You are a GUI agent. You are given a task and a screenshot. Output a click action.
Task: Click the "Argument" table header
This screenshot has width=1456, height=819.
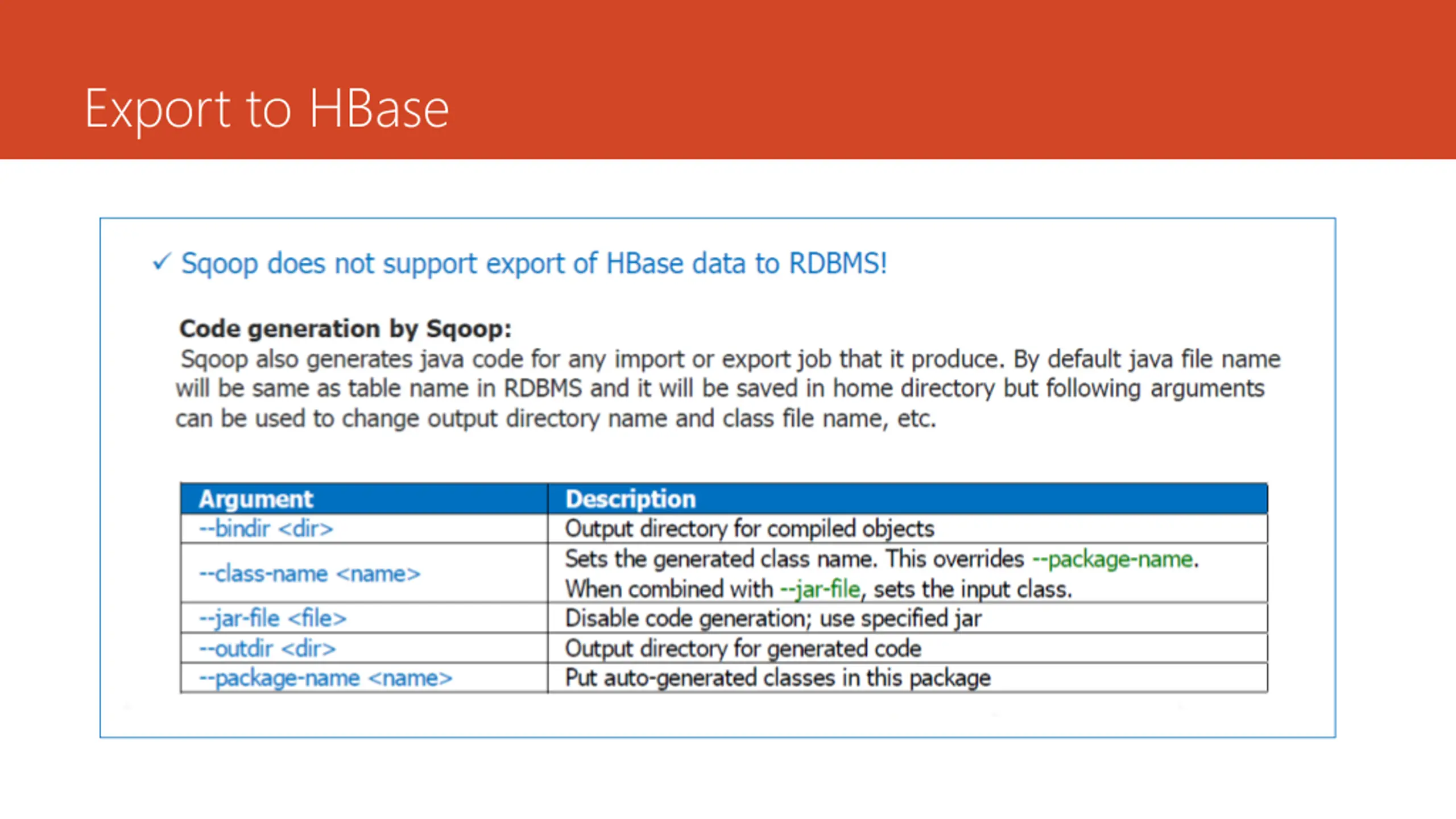365,499
